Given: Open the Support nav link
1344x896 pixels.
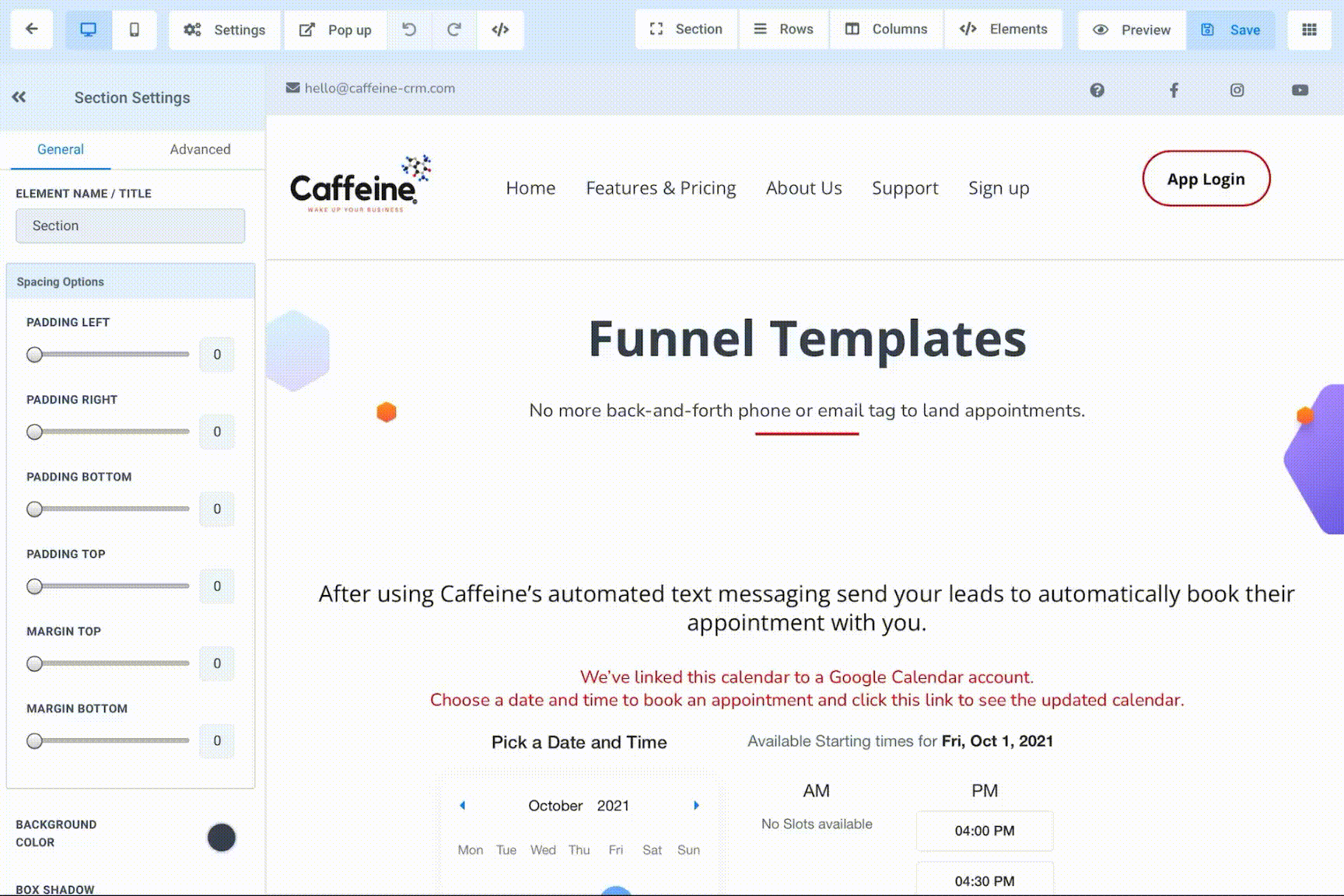Looking at the screenshot, I should 905,188.
